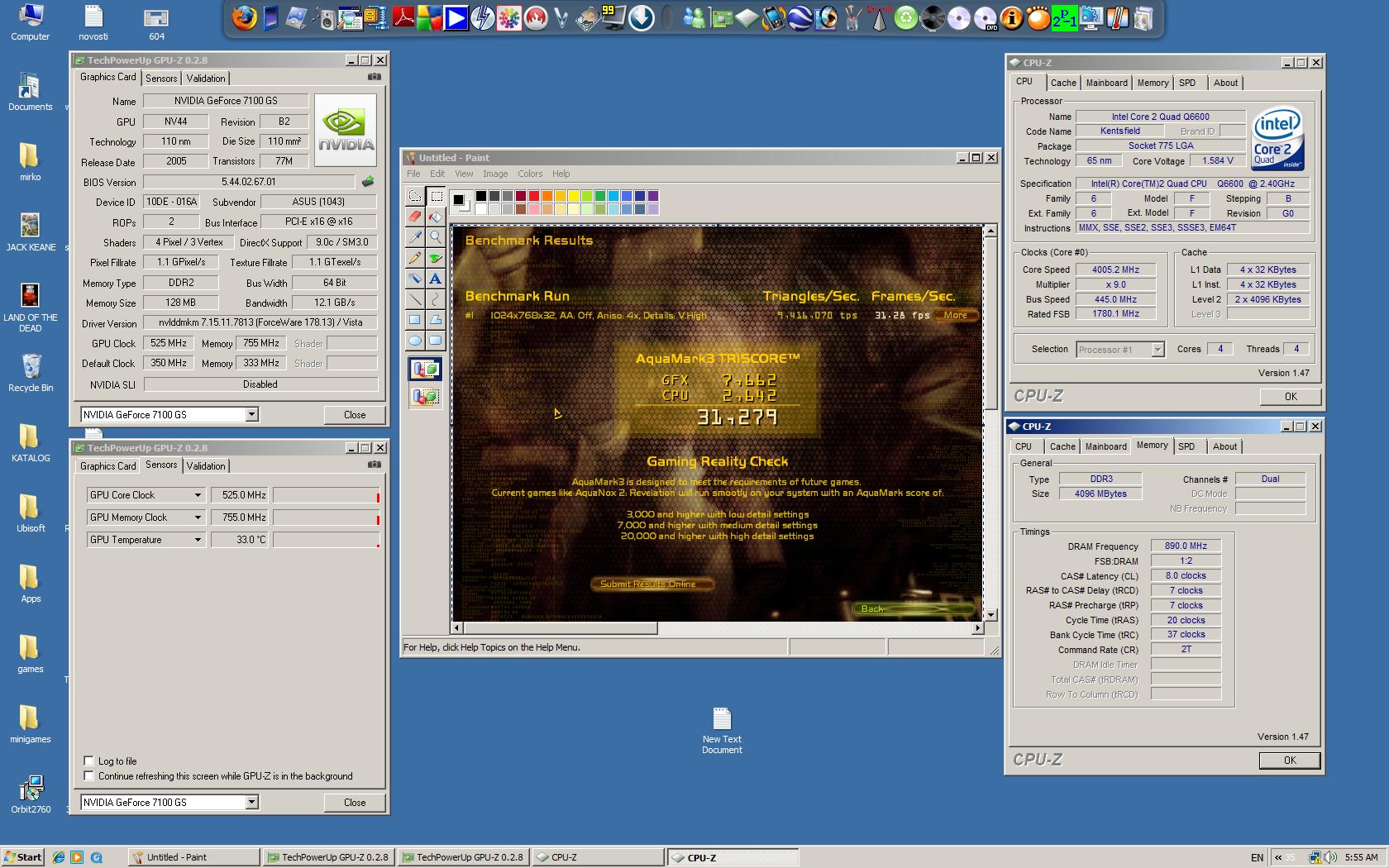Choose the Brush tool in Paint

point(436,258)
